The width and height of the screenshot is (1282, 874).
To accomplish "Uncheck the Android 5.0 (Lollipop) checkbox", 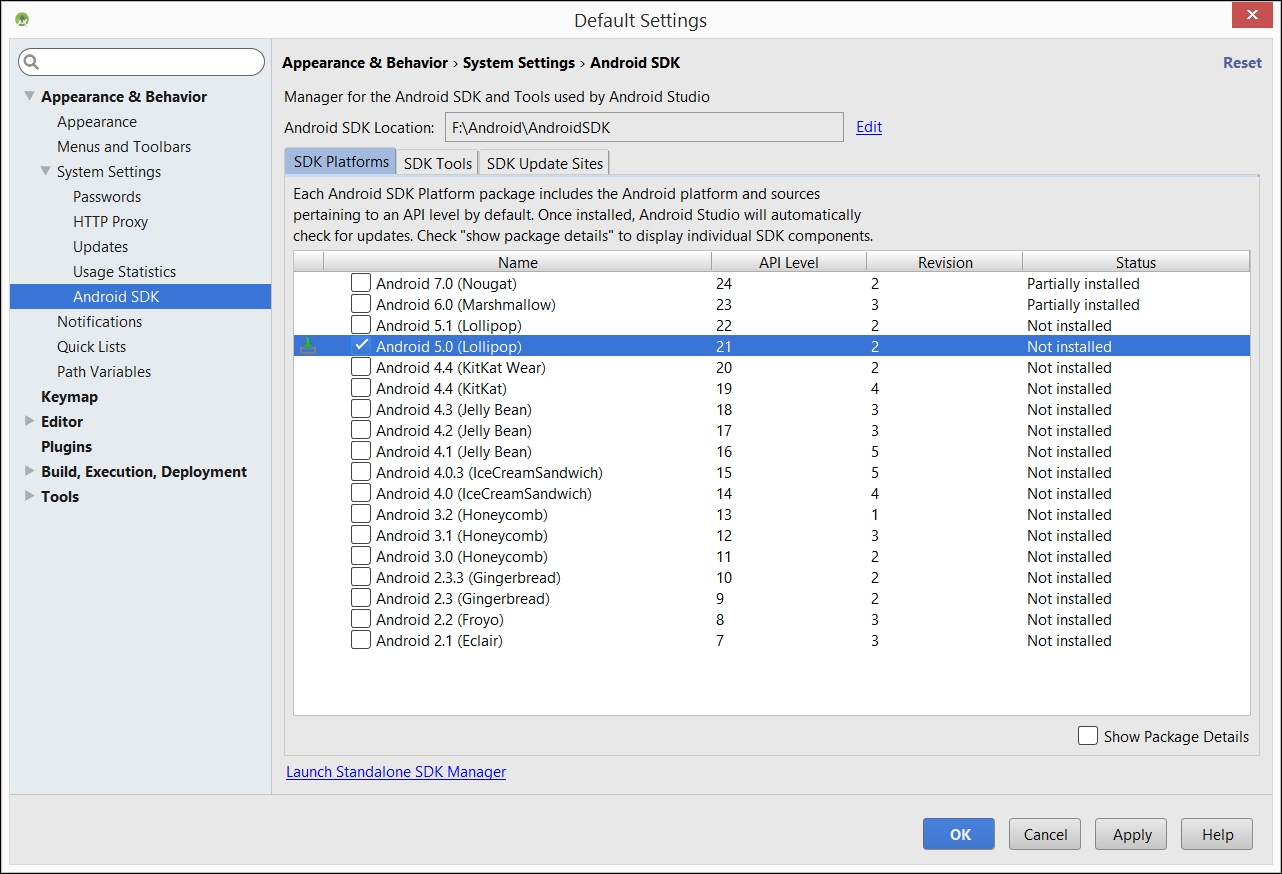I will pos(361,346).
